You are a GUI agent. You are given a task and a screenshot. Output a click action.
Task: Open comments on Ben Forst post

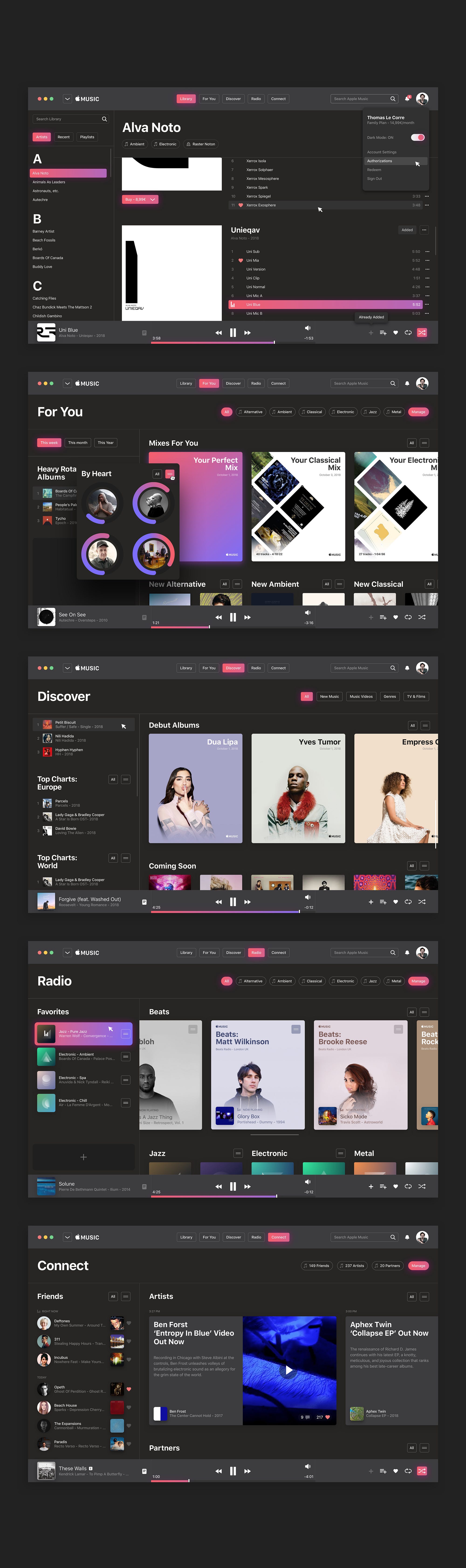pos(307,1417)
